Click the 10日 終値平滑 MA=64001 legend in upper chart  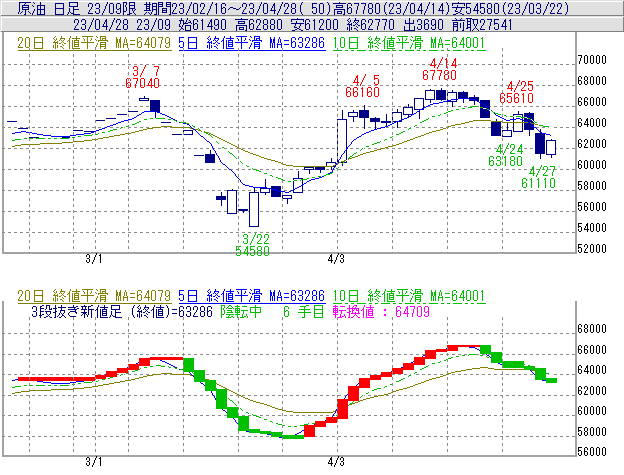click(409, 43)
